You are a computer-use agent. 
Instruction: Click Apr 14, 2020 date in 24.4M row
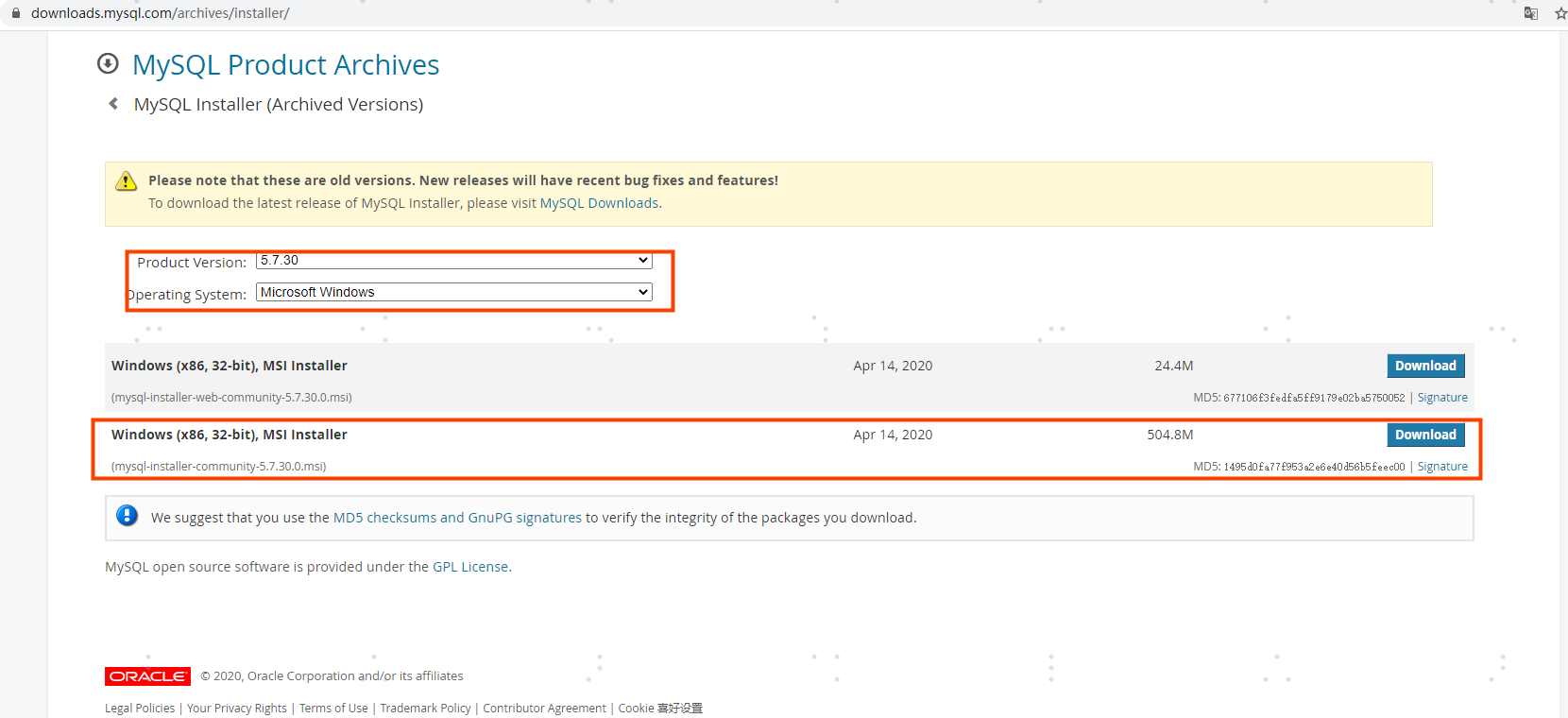pyautogui.click(x=893, y=366)
